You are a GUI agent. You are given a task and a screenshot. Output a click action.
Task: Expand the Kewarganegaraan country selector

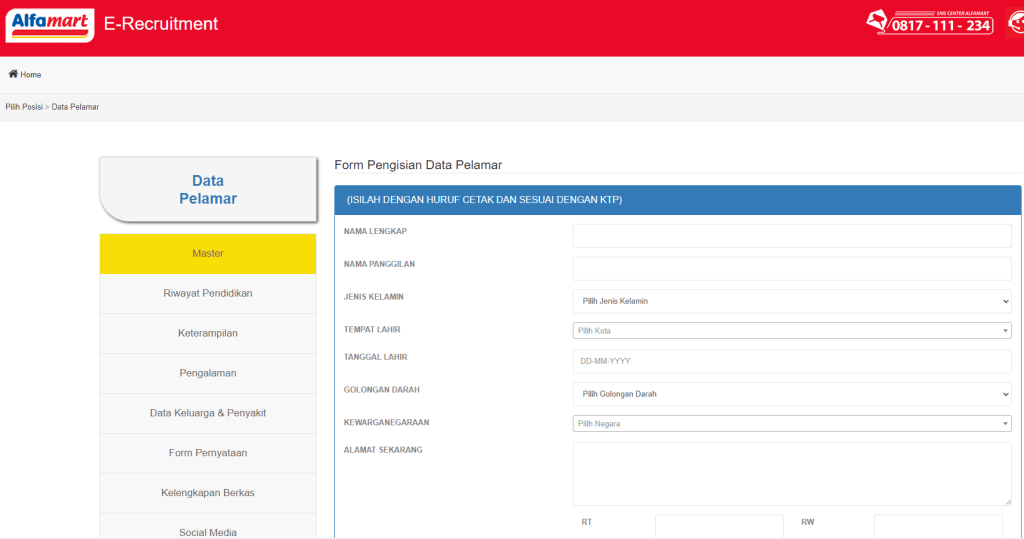(792, 424)
